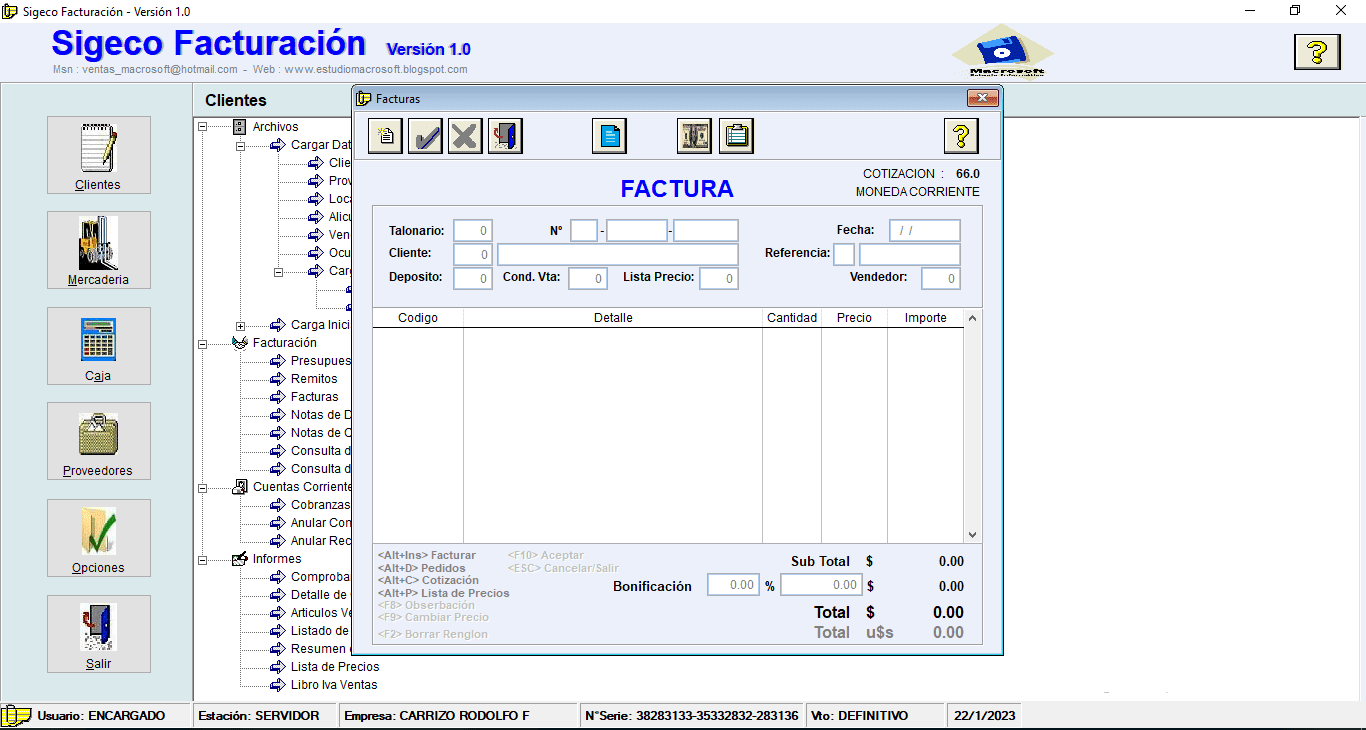The image size is (1366, 730).
Task: Click the Salir button in the sidebar
Action: 99,634
